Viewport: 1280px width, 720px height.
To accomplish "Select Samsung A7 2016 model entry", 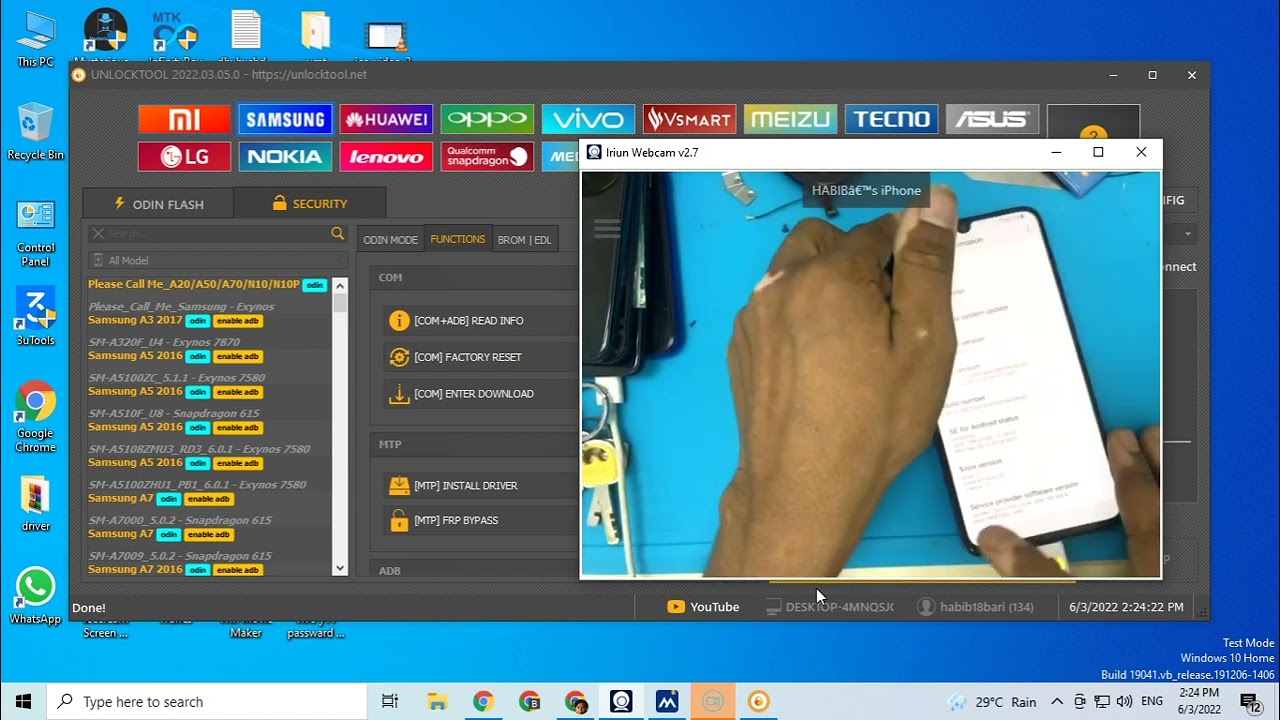I will click(135, 570).
